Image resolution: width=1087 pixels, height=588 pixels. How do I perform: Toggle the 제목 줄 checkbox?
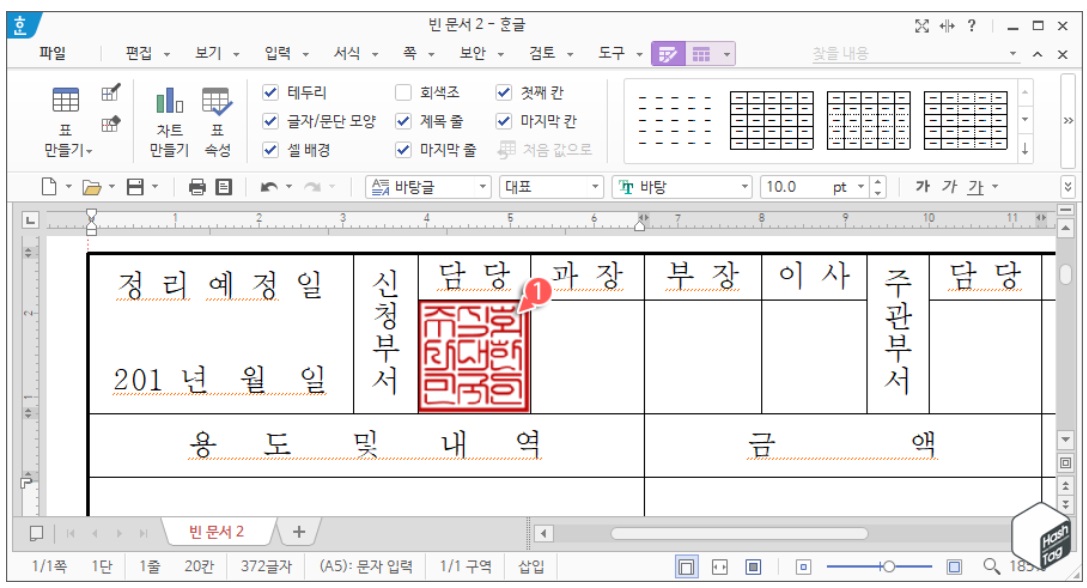pos(403,121)
